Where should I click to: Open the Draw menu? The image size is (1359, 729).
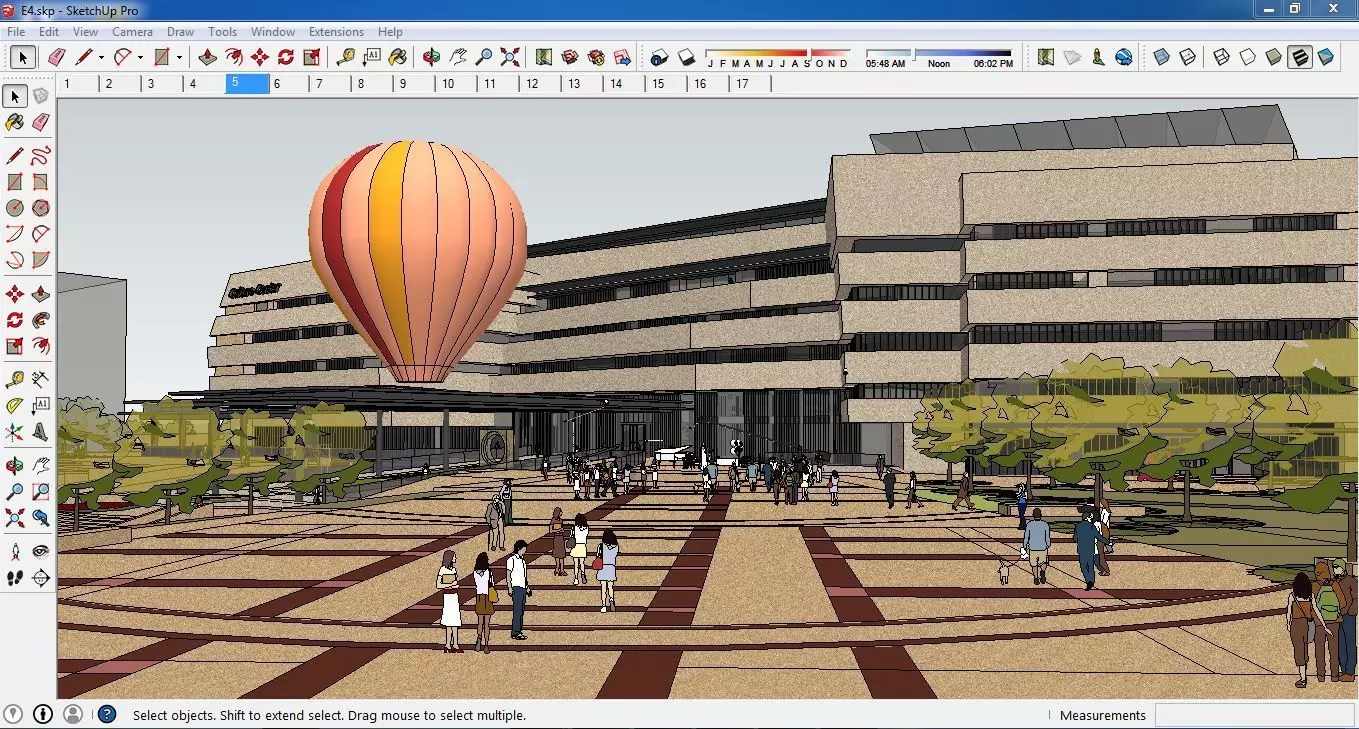[181, 32]
